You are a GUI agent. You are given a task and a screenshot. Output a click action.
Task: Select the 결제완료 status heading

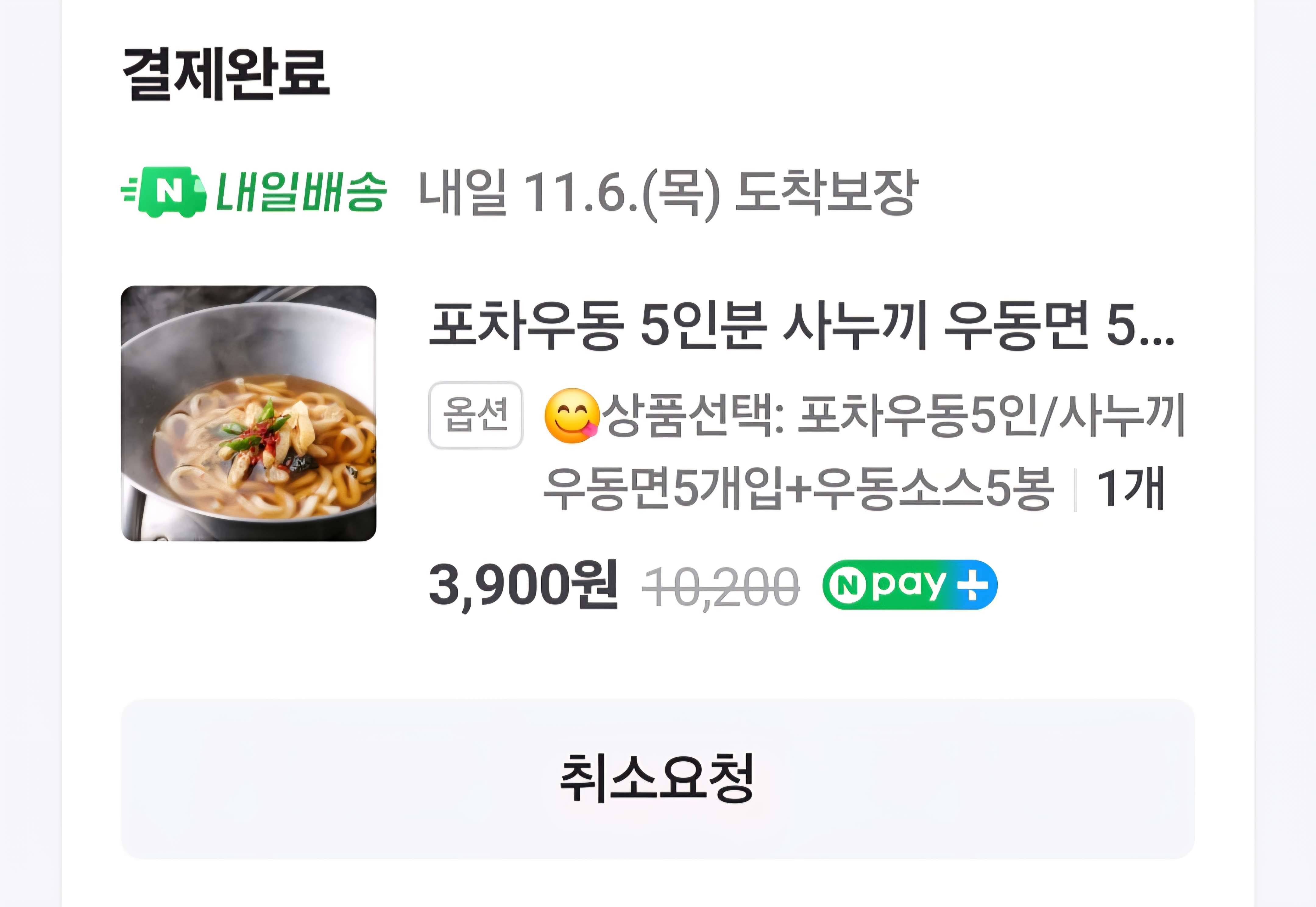tap(227, 74)
